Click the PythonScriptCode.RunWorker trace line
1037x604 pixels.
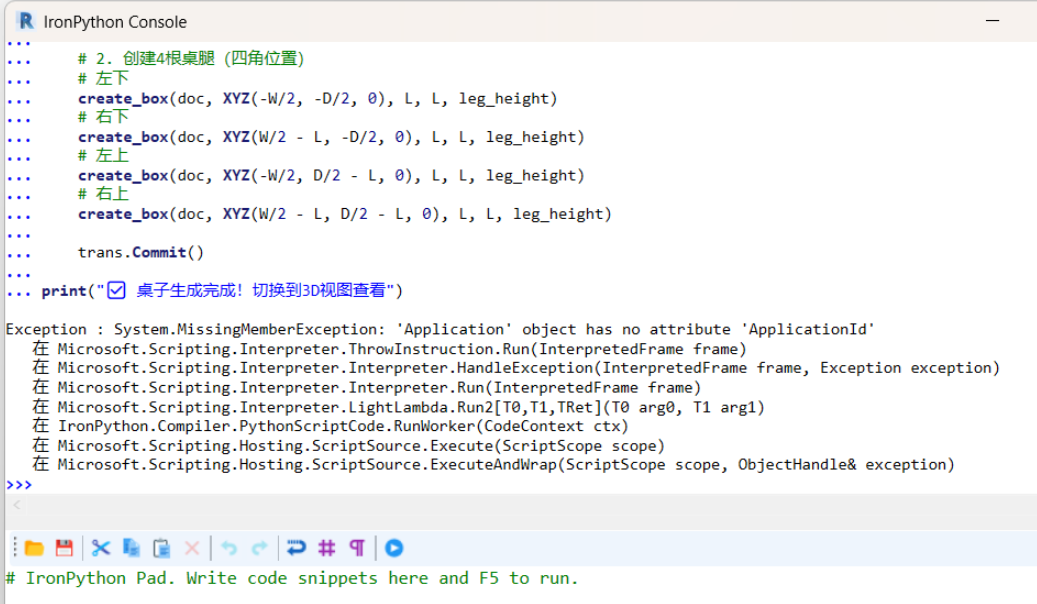pos(330,426)
